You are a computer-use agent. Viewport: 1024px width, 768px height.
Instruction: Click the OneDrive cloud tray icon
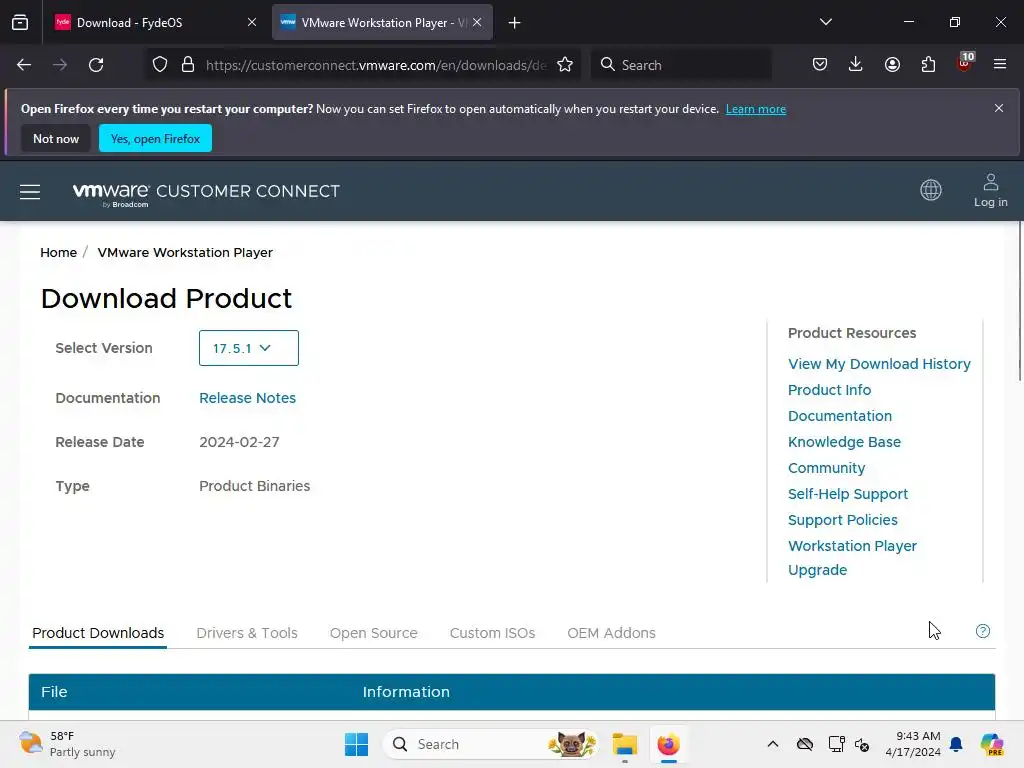[x=805, y=744]
